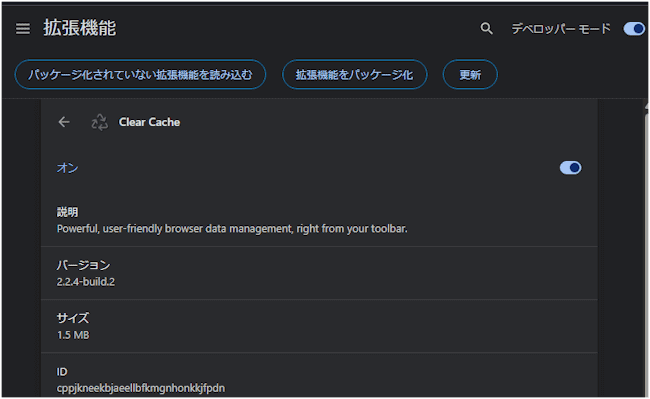
Task: Click the size value 1.5 MB
Action: point(73,335)
